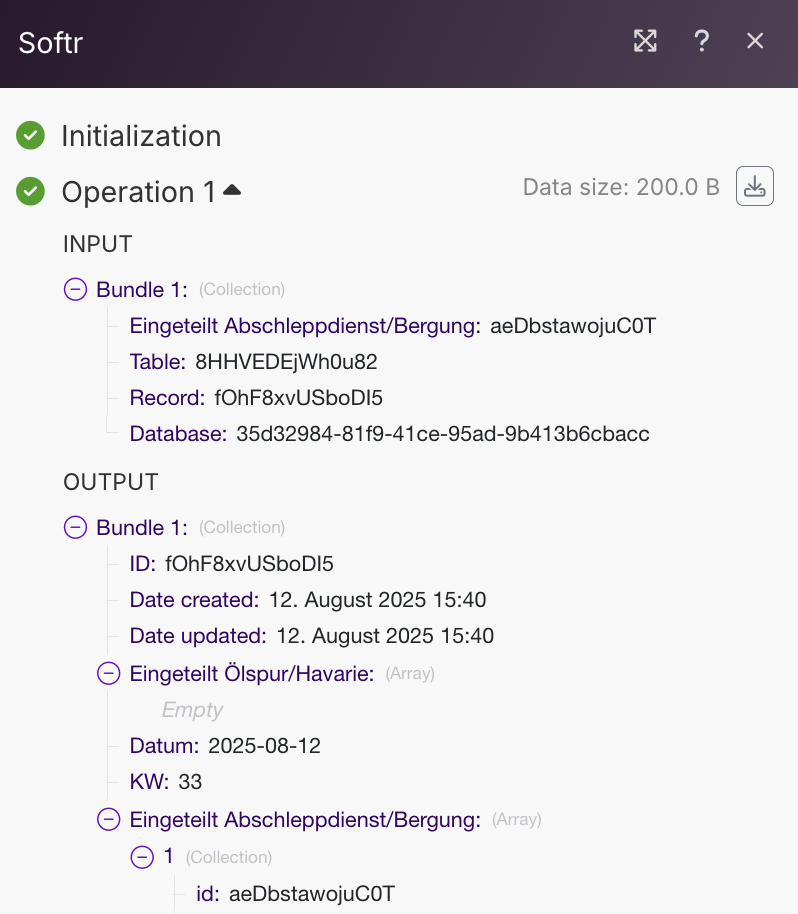The height and width of the screenshot is (914, 798).
Task: Select the Database ID value
Action: coord(442,434)
